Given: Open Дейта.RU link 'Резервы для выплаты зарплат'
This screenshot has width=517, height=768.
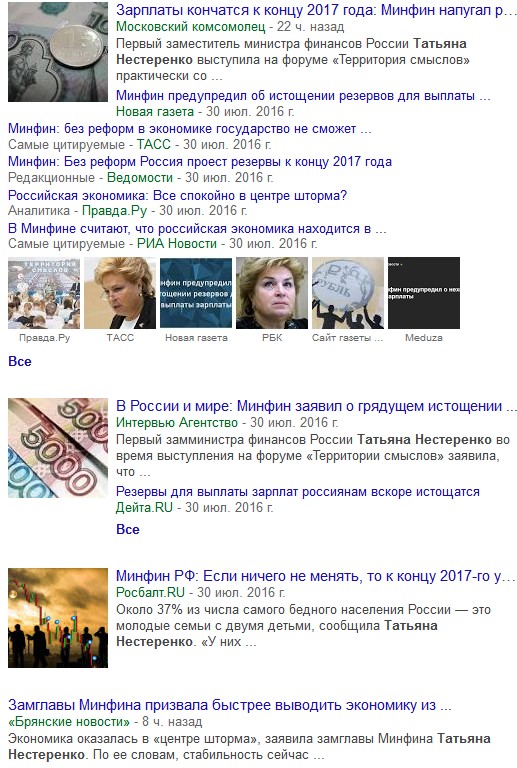Looking at the screenshot, I should (x=298, y=492).
